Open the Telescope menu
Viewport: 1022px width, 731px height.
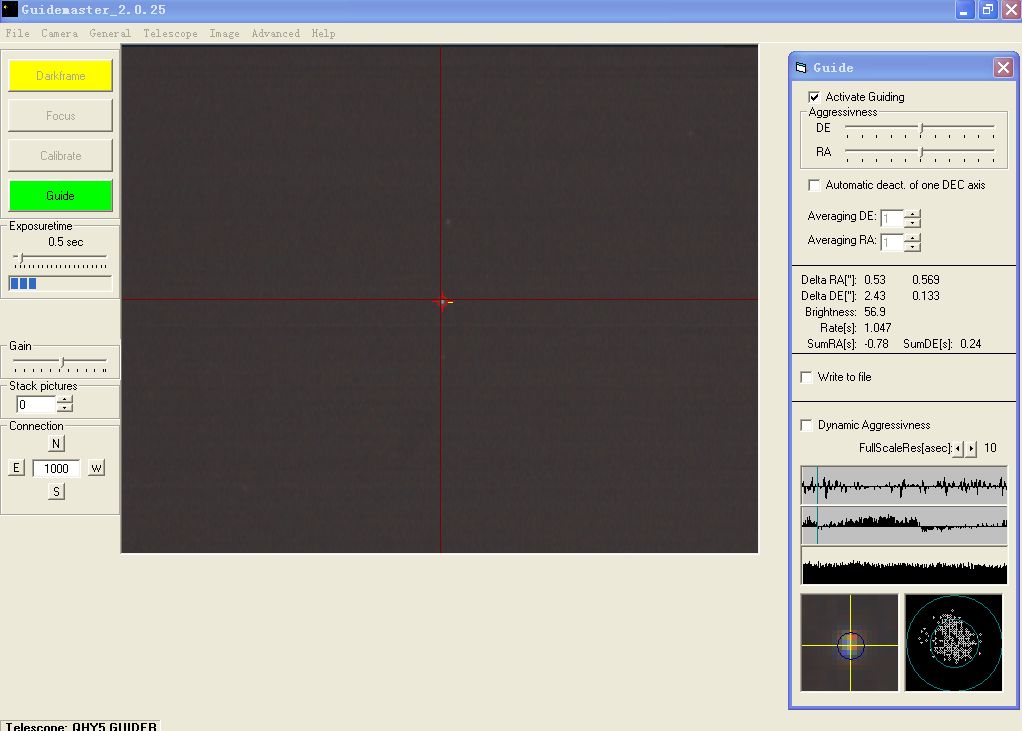(x=170, y=33)
